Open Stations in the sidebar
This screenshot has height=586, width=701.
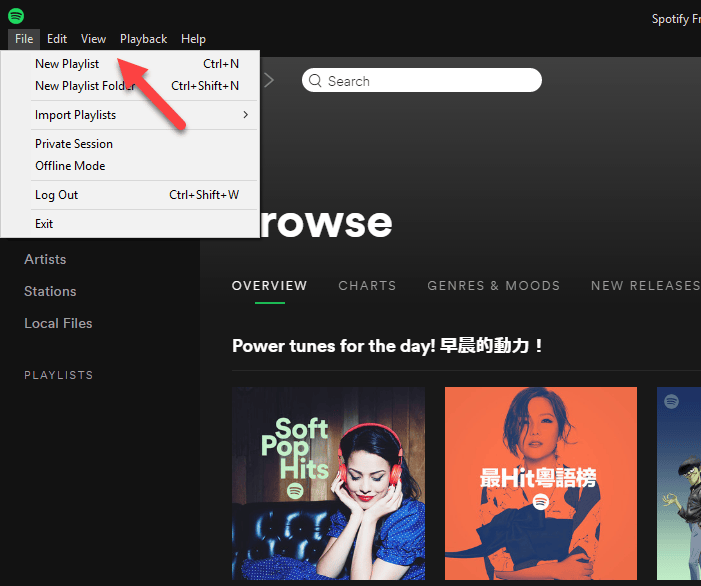point(50,291)
